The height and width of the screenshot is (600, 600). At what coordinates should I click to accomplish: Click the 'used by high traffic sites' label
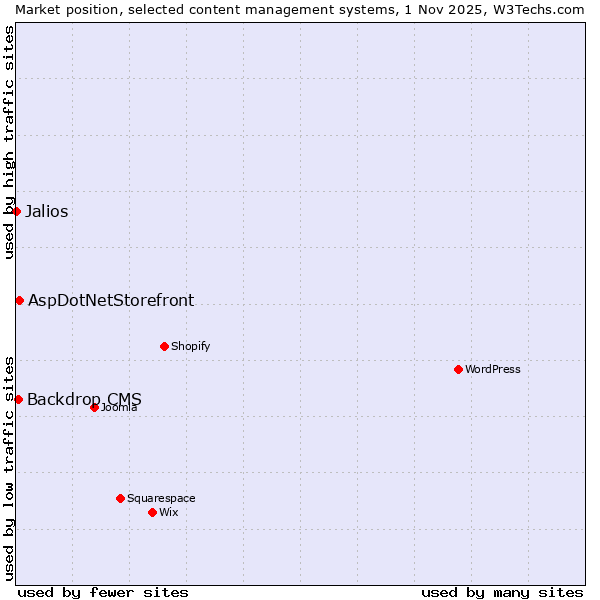click(x=9, y=142)
